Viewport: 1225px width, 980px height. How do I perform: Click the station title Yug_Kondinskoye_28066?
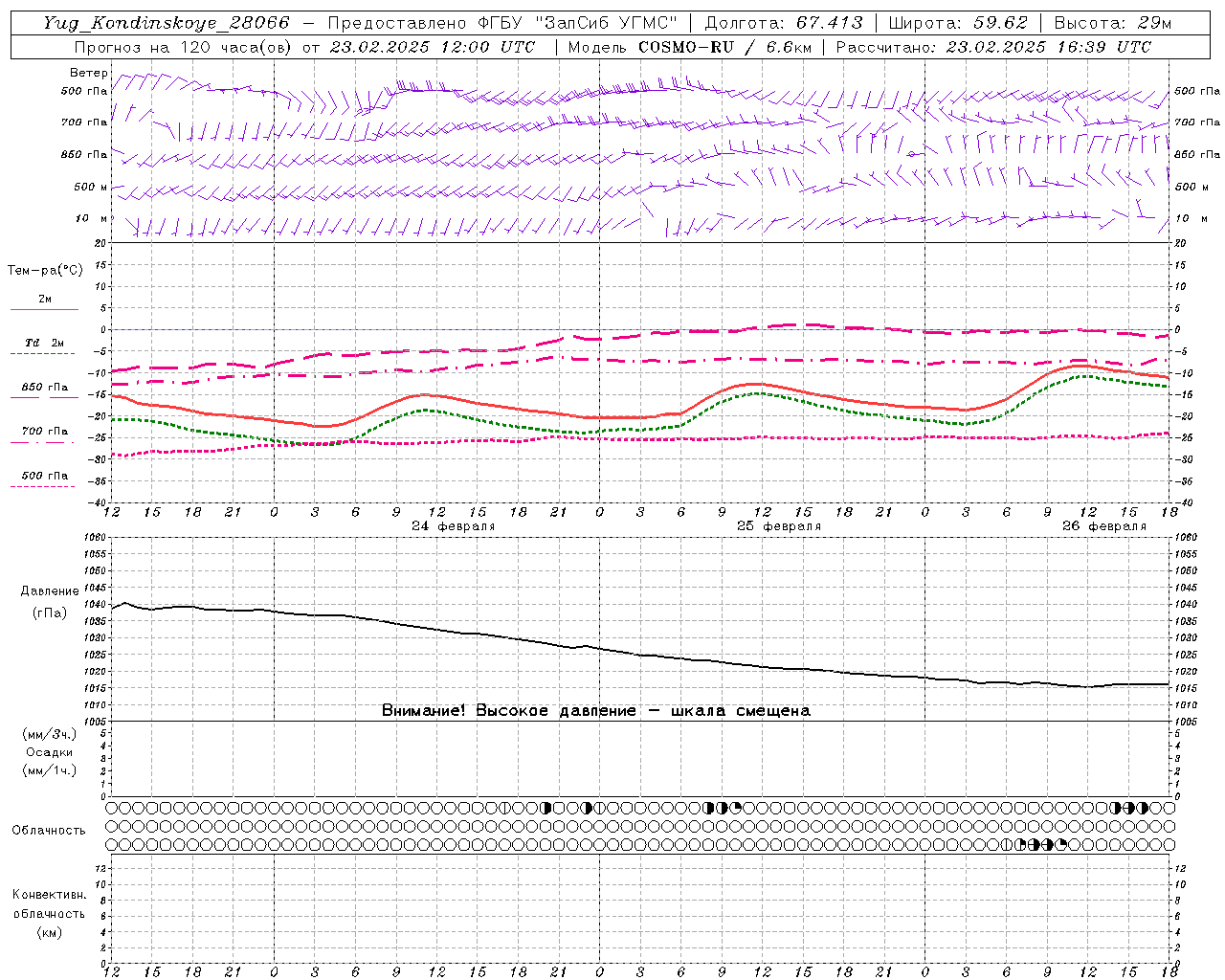coord(166,22)
